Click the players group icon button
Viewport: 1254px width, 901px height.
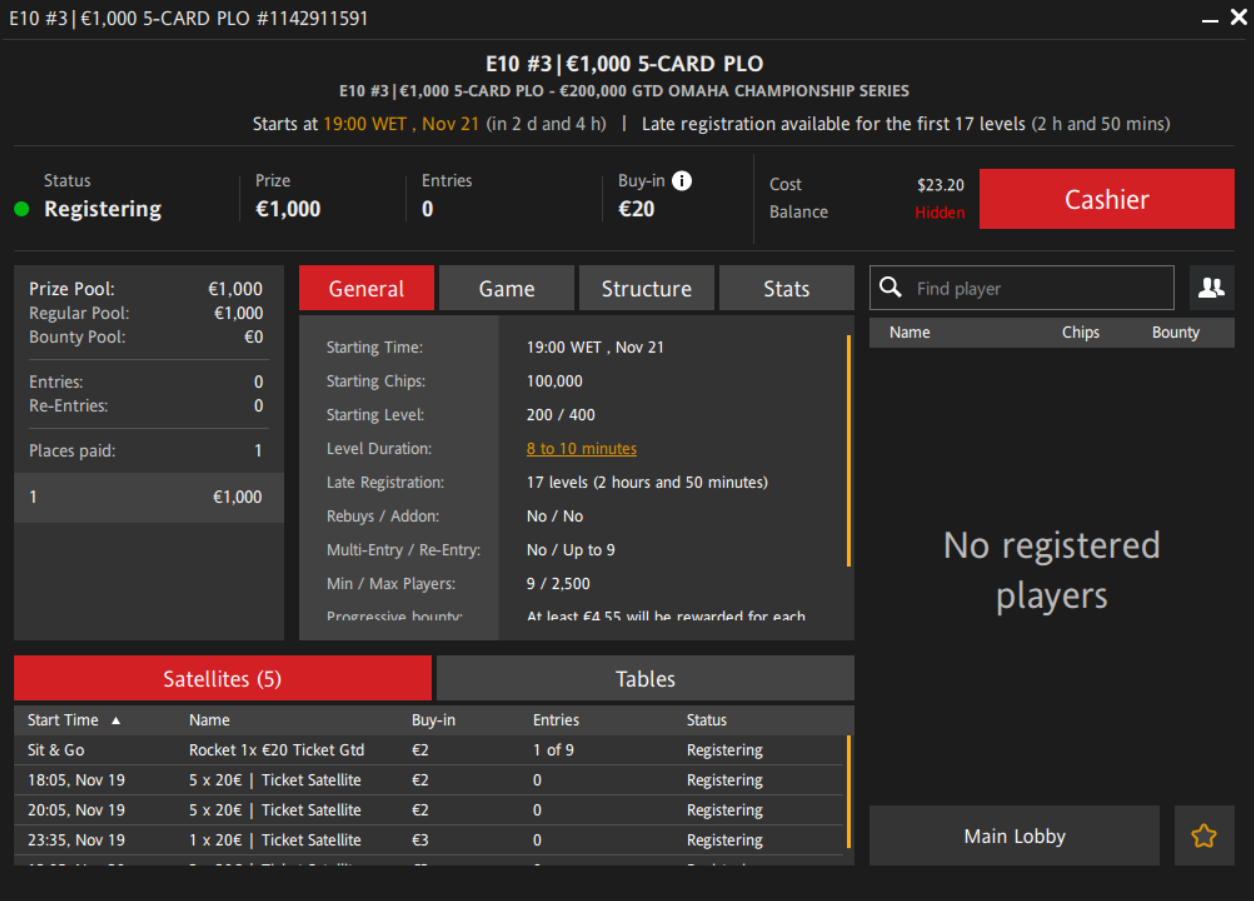point(1211,288)
